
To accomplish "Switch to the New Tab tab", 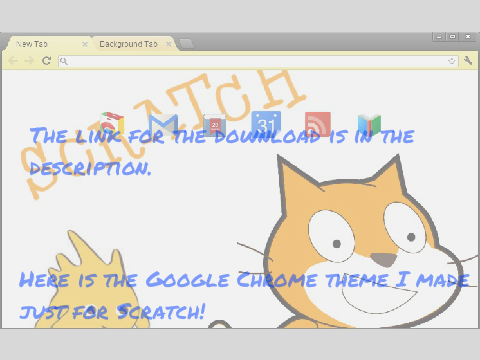I will click(x=48, y=44).
